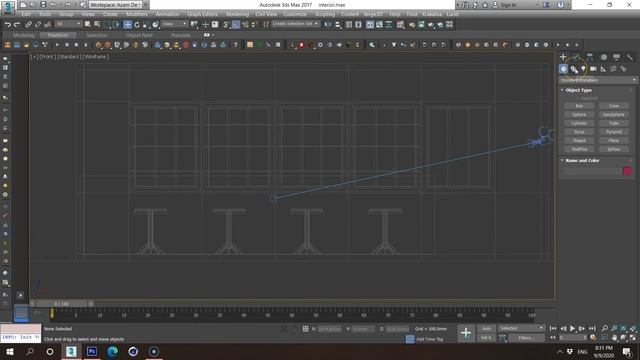Click the Undo arrow in main toolbar
The width and height of the screenshot is (640, 360).
tap(7, 24)
